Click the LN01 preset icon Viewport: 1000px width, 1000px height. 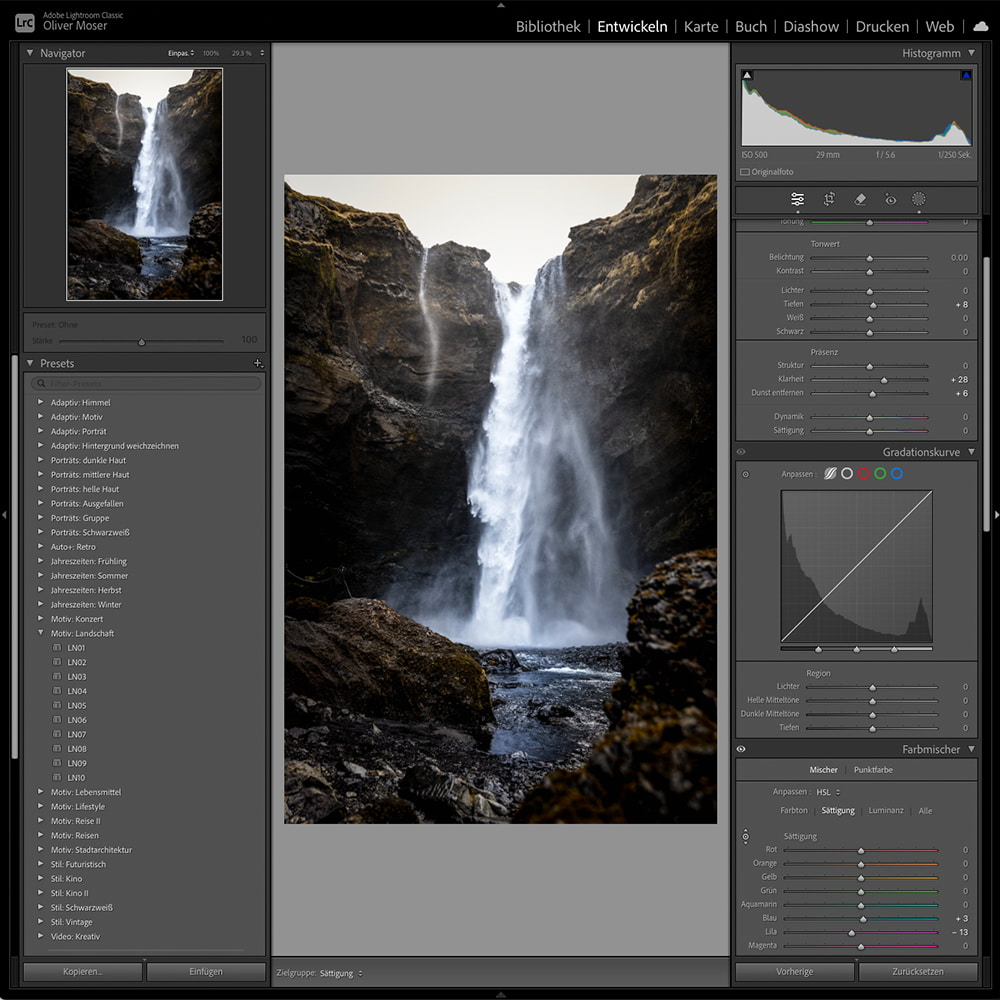57,647
